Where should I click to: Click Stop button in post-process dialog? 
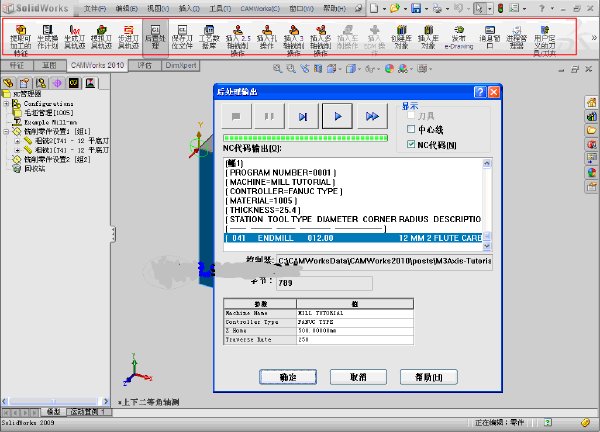(236, 116)
